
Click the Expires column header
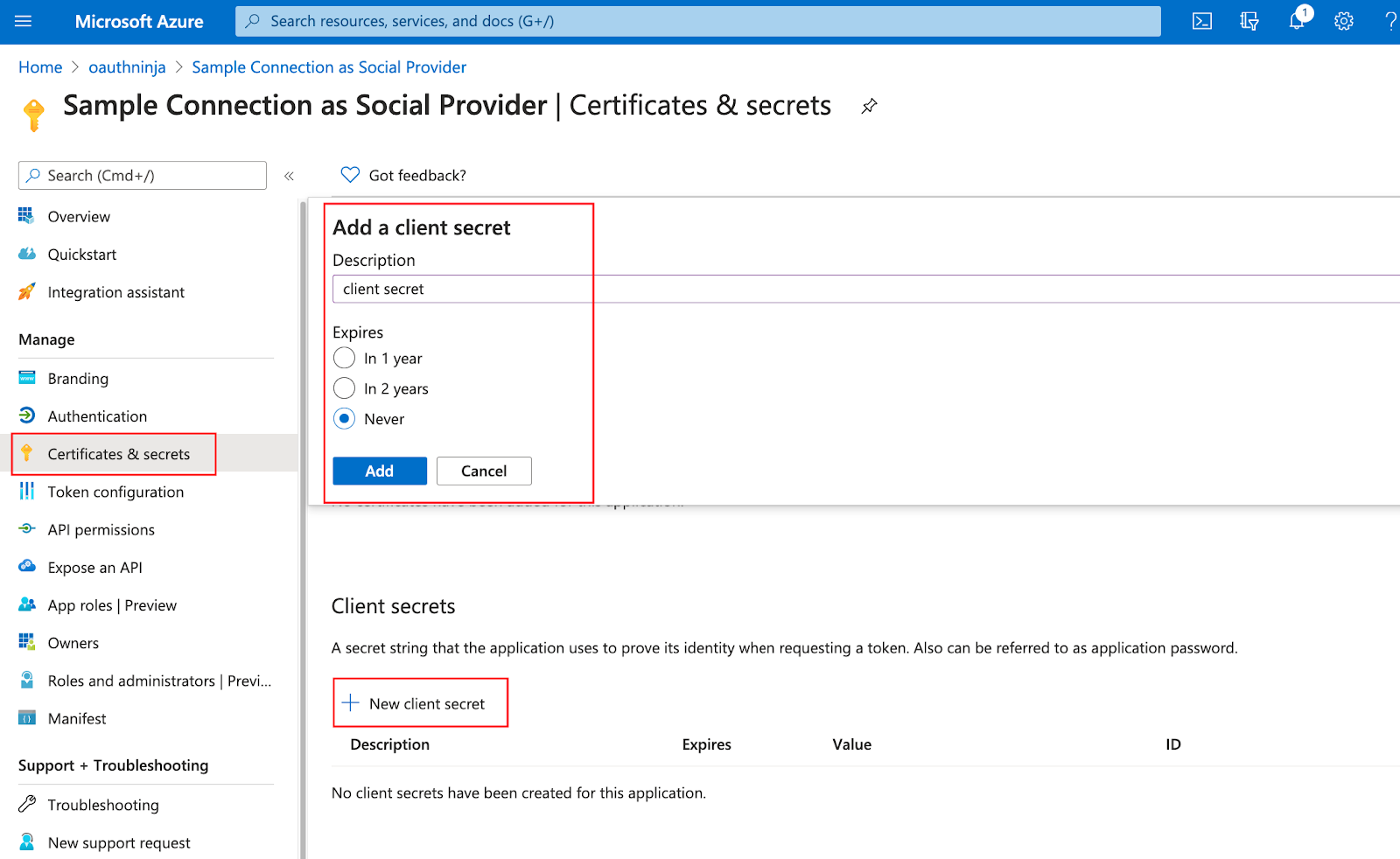706,744
